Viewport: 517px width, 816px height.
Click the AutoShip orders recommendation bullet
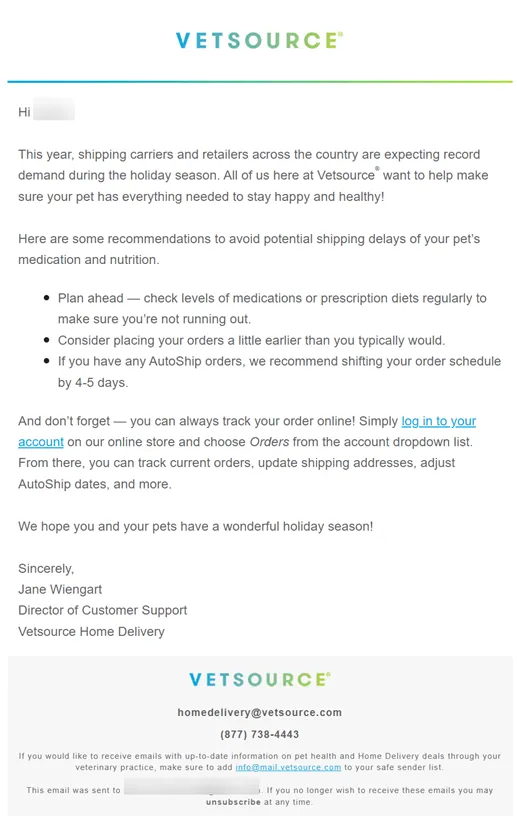279,372
